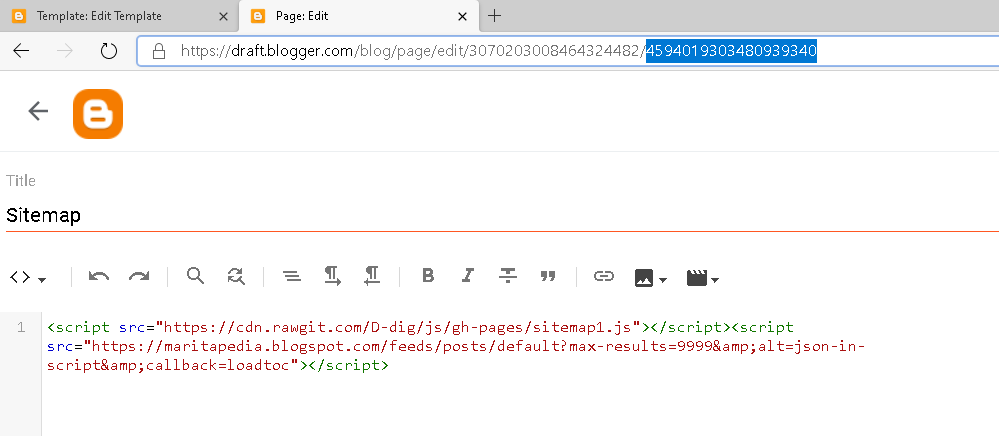Insert or edit a link
Screen dimensions: 999x436
pyautogui.click(x=603, y=276)
